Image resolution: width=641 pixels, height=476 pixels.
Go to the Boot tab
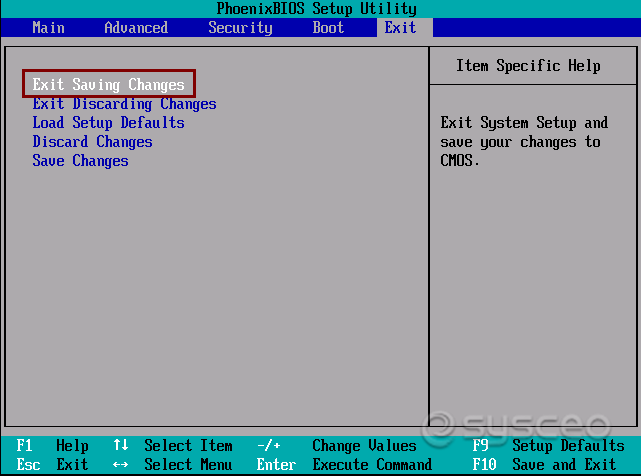click(328, 28)
